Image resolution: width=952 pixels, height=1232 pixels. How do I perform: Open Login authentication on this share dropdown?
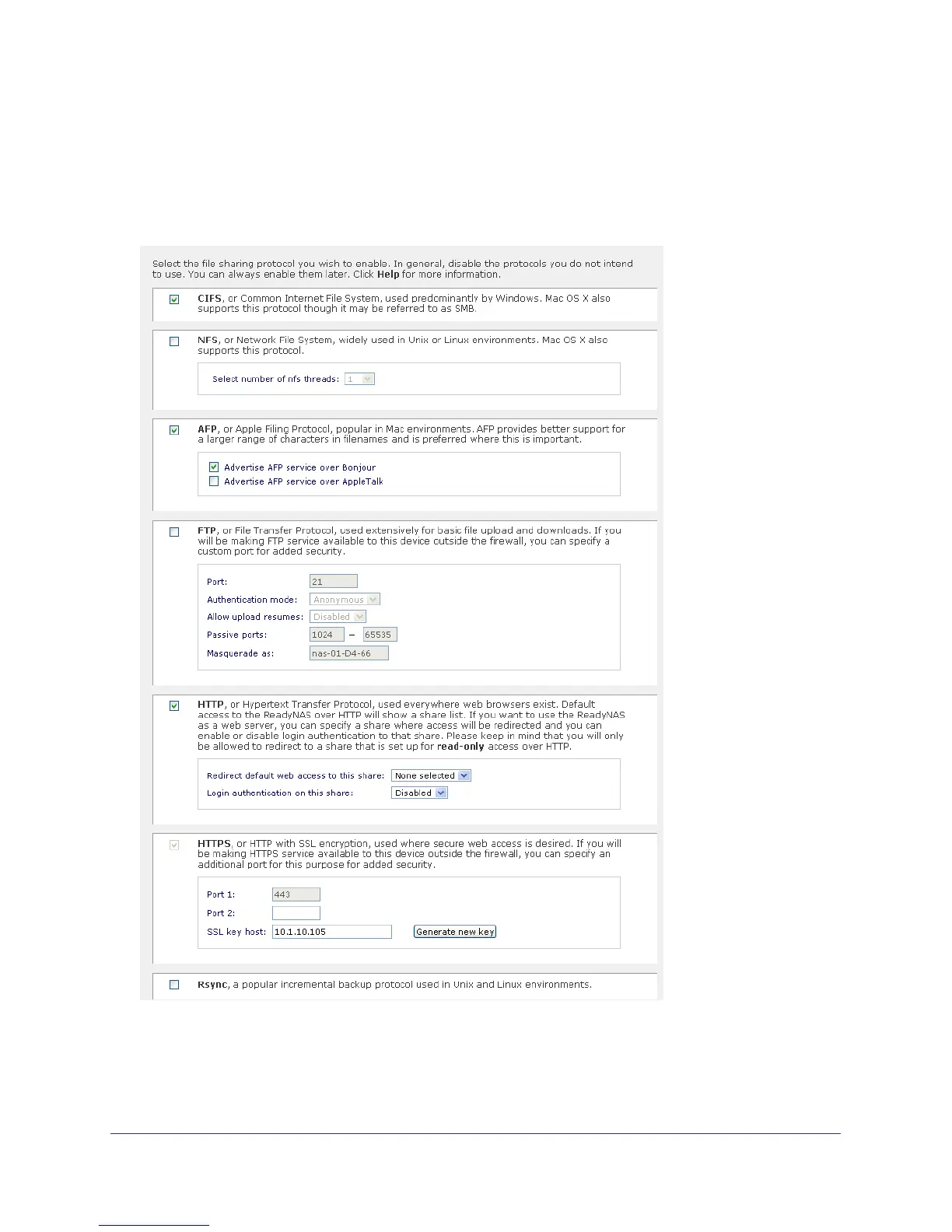pyautogui.click(x=419, y=793)
